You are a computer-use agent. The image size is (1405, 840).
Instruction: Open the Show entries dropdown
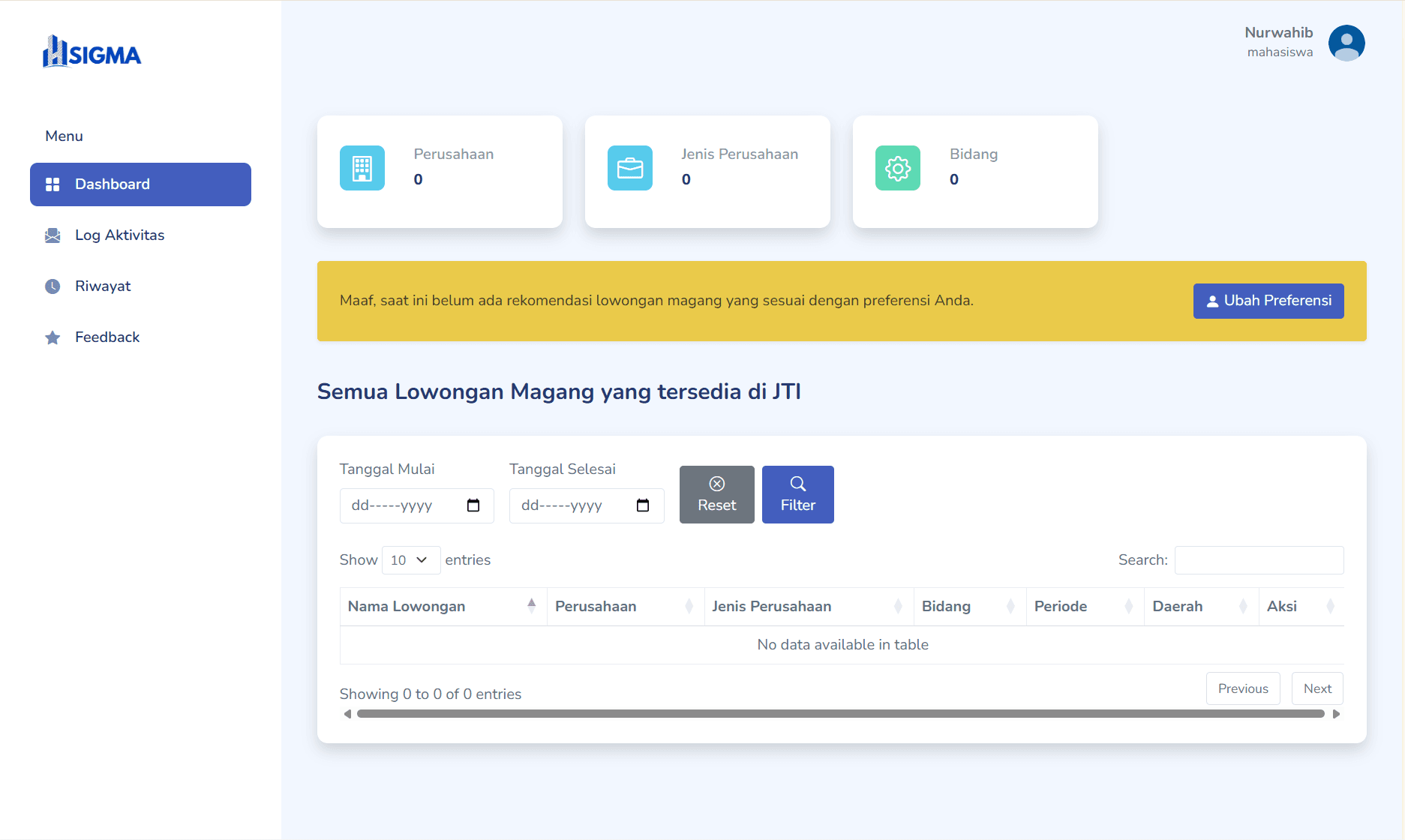click(411, 560)
